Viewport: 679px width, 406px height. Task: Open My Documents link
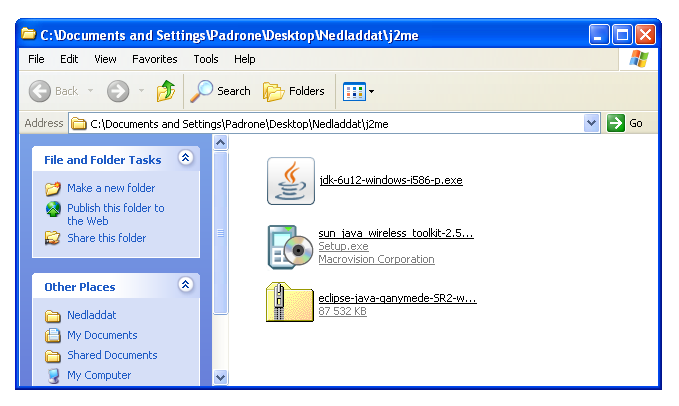[x=102, y=335]
